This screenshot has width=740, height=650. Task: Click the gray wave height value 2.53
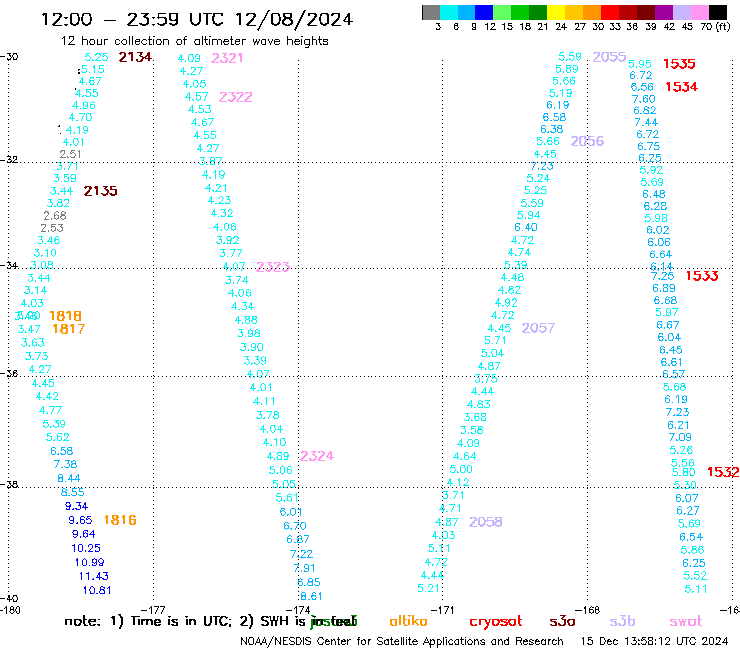(52, 228)
